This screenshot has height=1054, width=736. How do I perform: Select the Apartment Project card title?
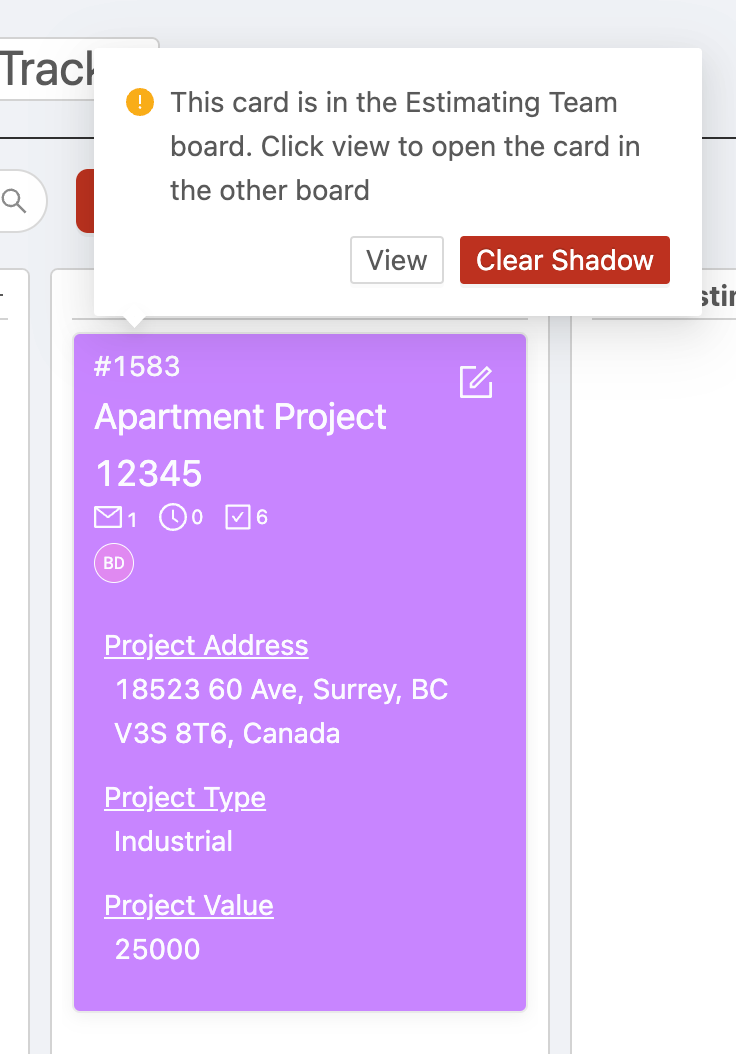241,417
